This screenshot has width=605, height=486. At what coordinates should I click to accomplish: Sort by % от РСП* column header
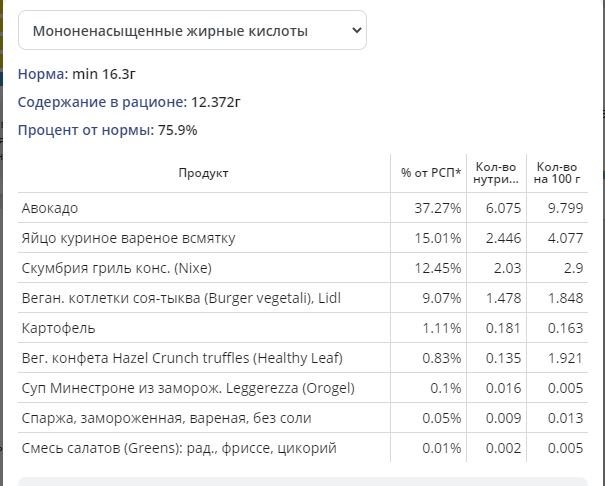[431, 173]
